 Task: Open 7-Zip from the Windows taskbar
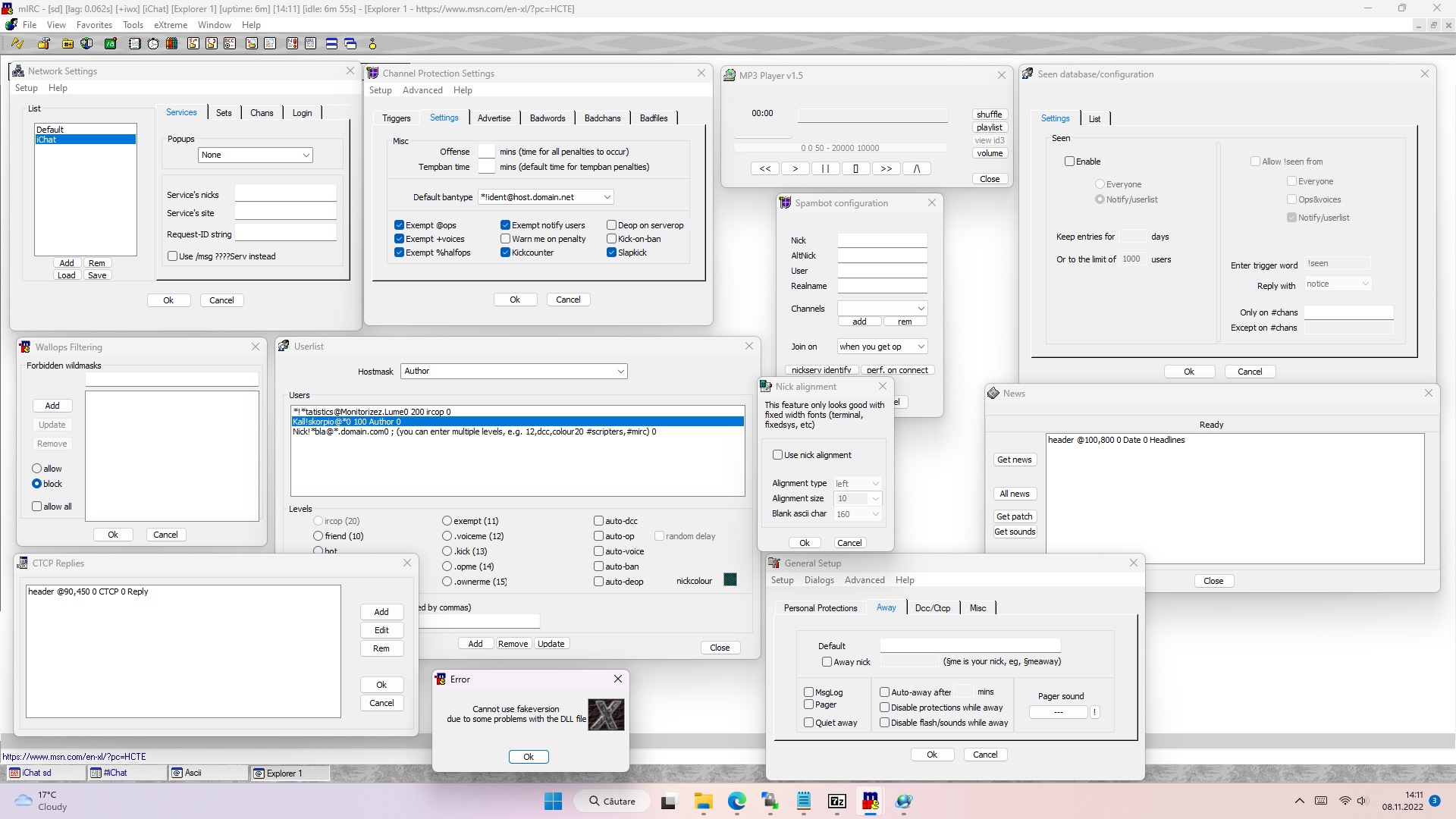(837, 802)
